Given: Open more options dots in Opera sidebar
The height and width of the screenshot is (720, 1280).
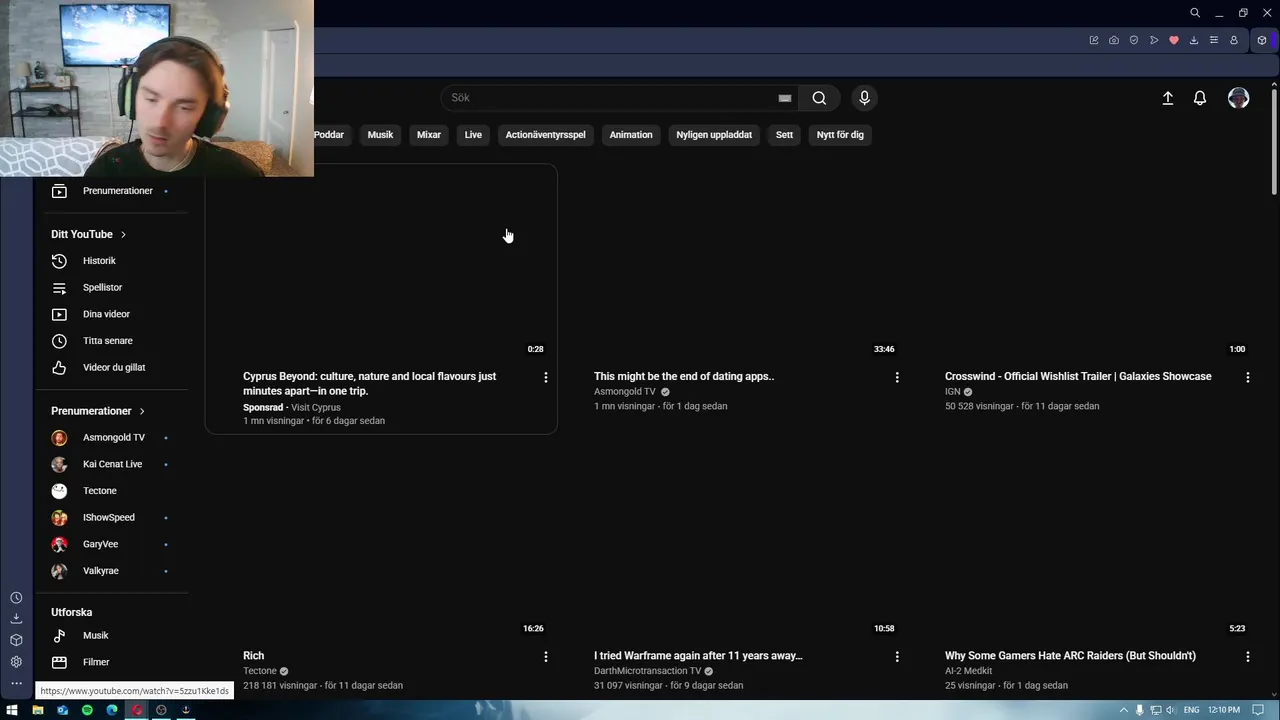Looking at the screenshot, I should pos(16,684).
